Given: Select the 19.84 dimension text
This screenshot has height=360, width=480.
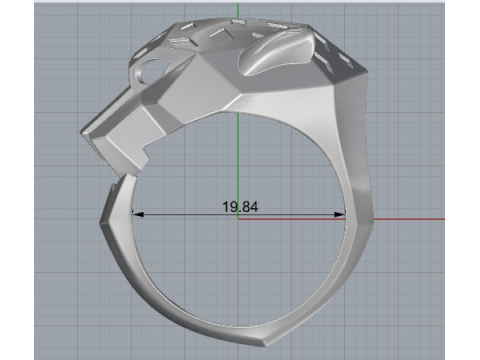Looking at the screenshot, I should point(240,207).
